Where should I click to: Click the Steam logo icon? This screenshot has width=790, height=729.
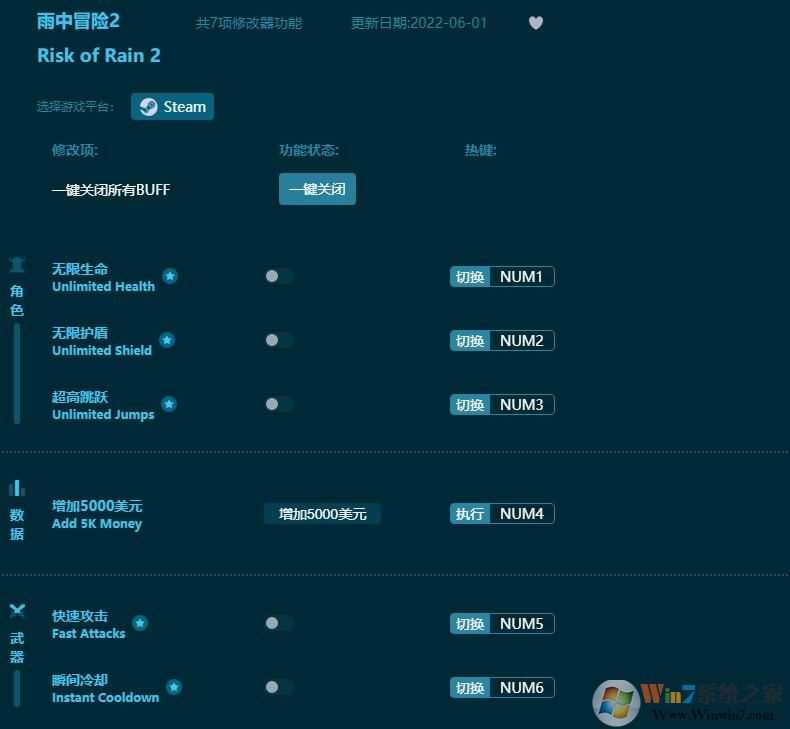click(148, 107)
